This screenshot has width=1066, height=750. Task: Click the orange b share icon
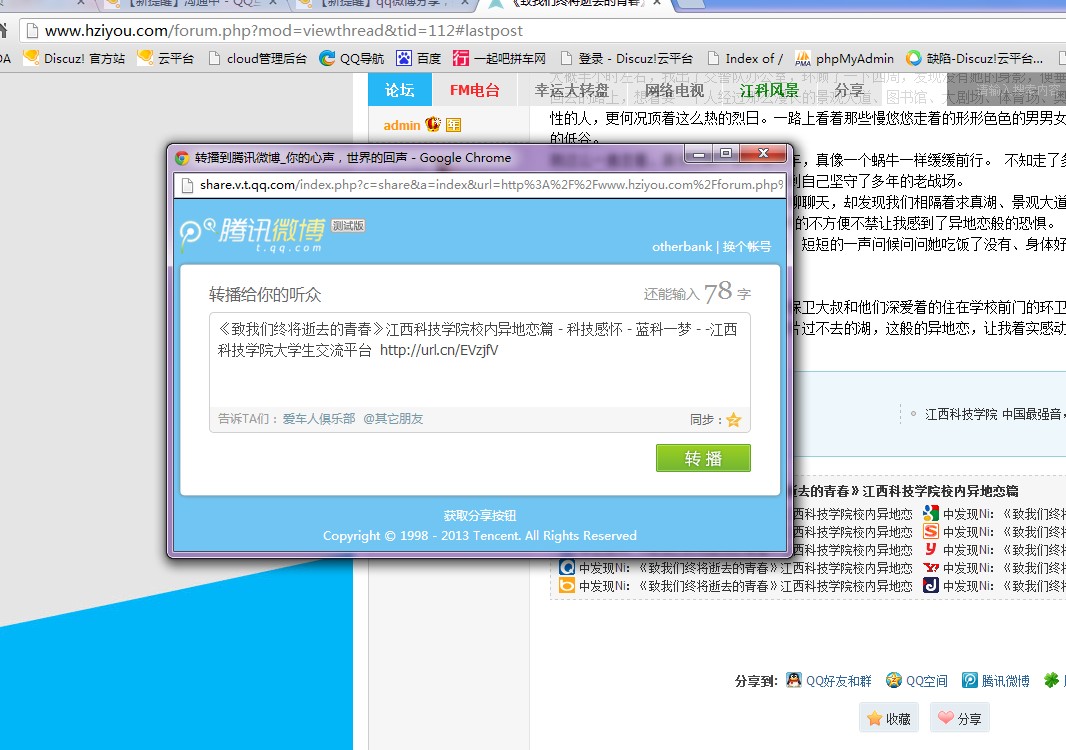[x=566, y=585]
